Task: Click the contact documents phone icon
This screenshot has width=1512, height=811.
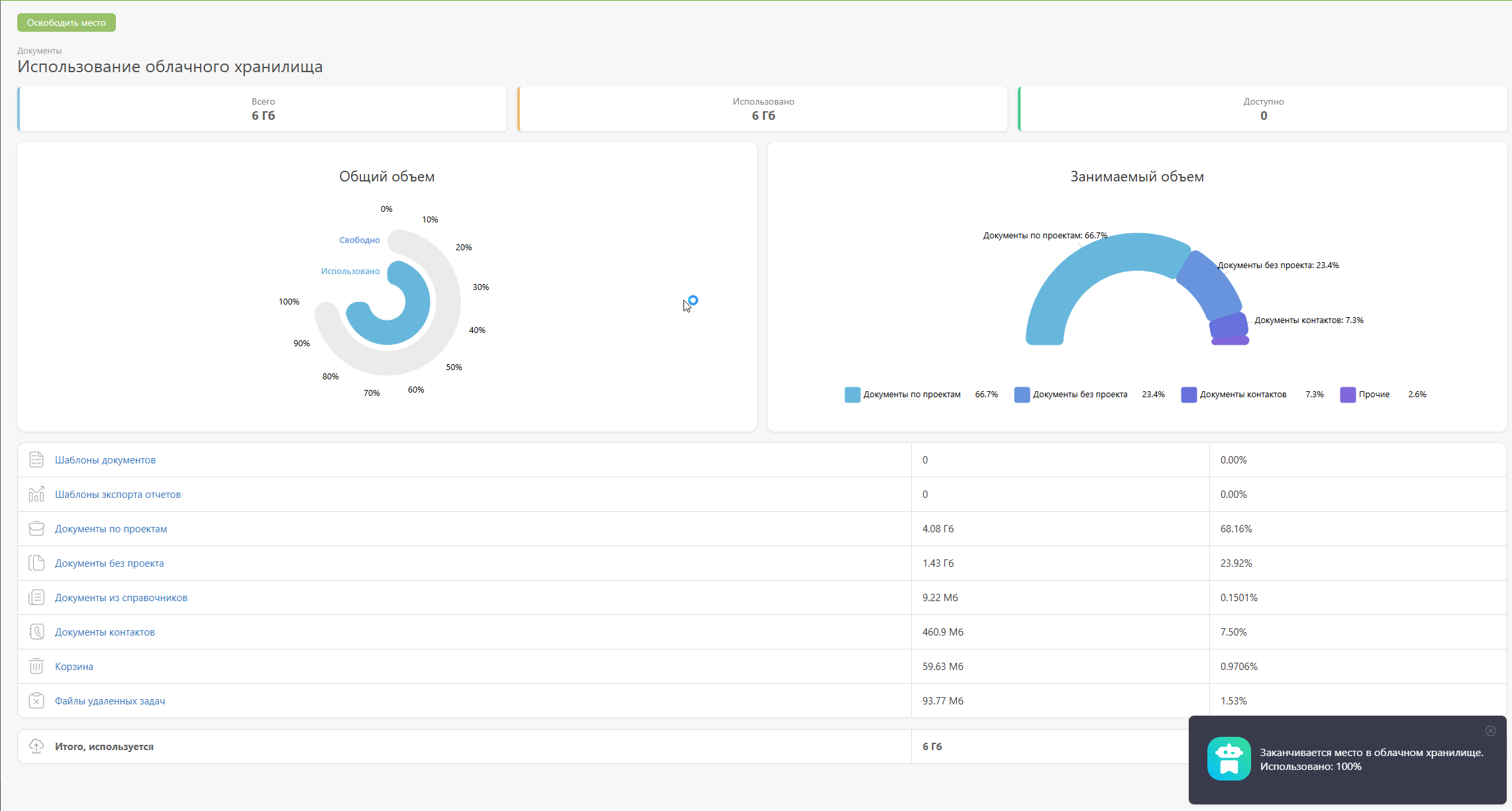Action: [x=36, y=632]
